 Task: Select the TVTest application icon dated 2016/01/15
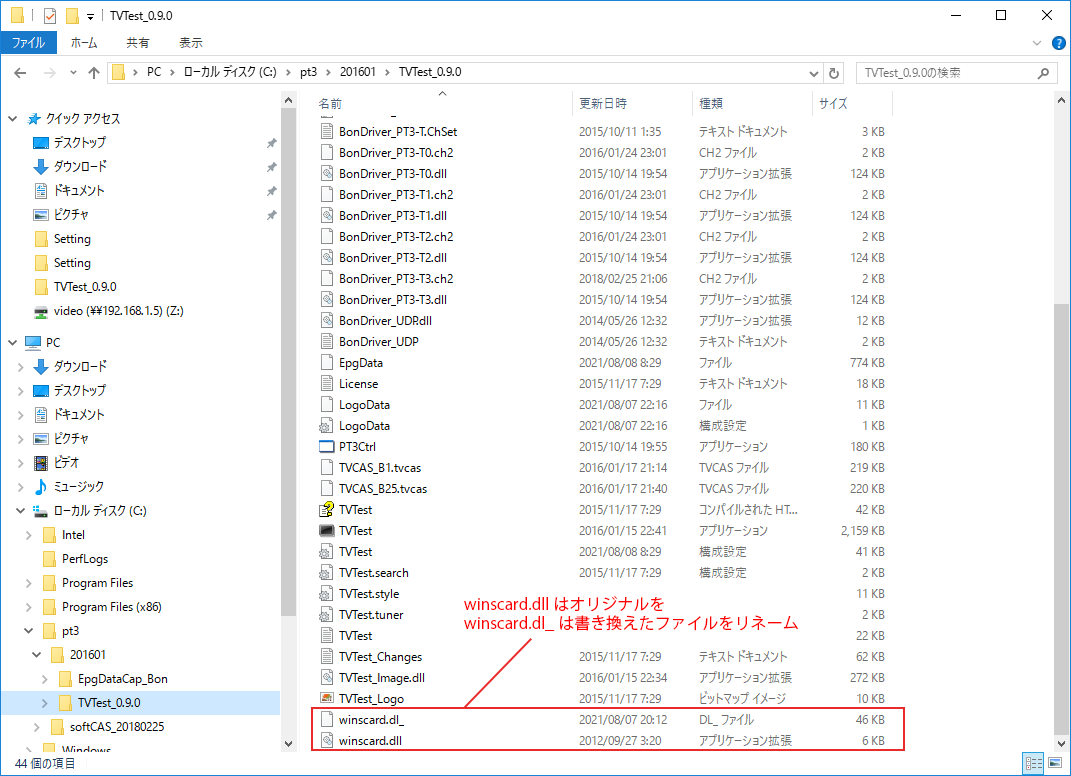[326, 531]
